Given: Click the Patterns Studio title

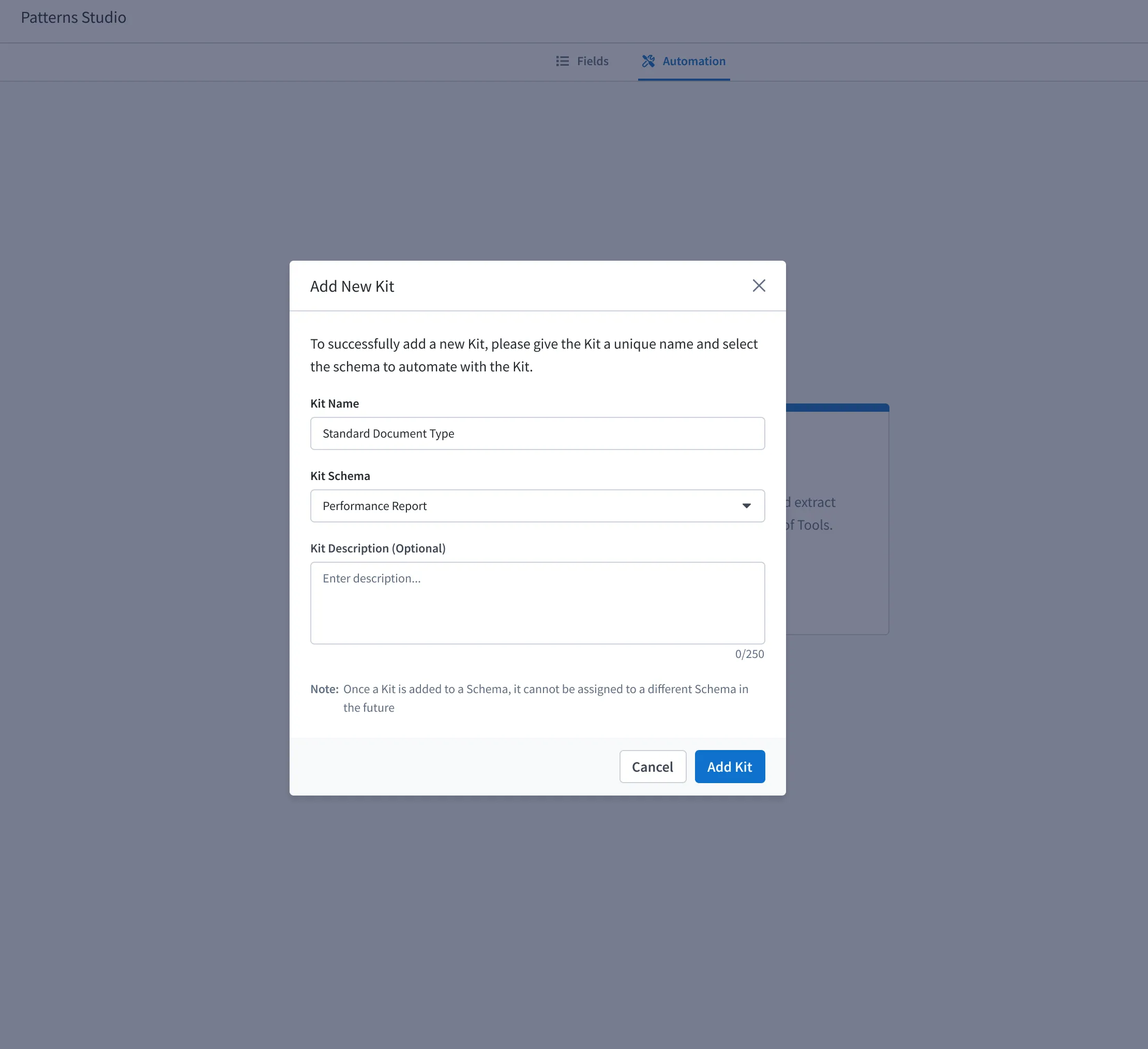Looking at the screenshot, I should pos(73,18).
